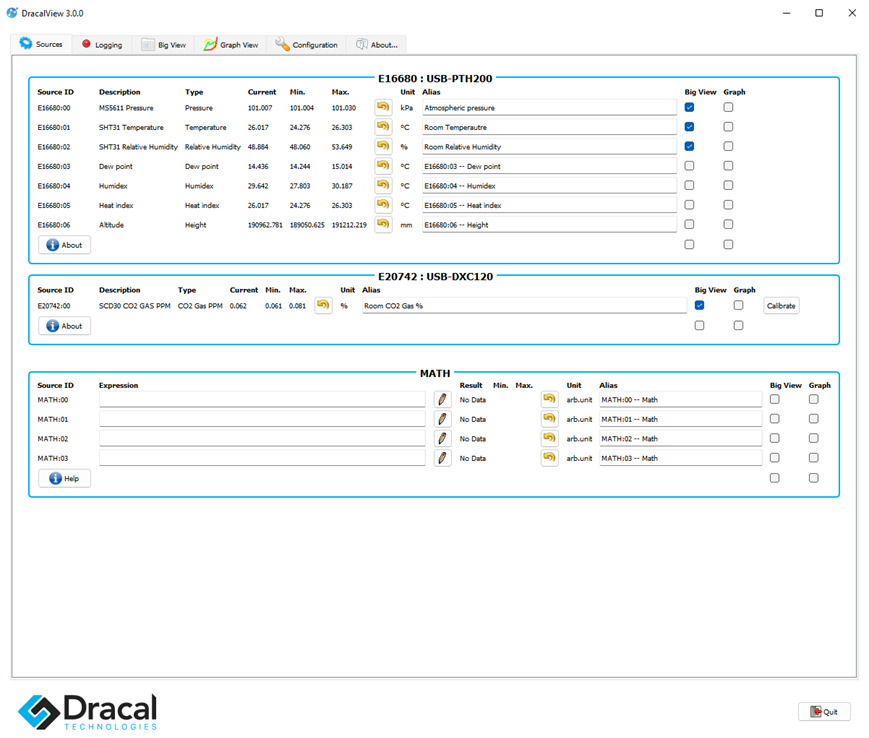
Task: Click the Calibrate button for CO2 sensor
Action: point(781,305)
